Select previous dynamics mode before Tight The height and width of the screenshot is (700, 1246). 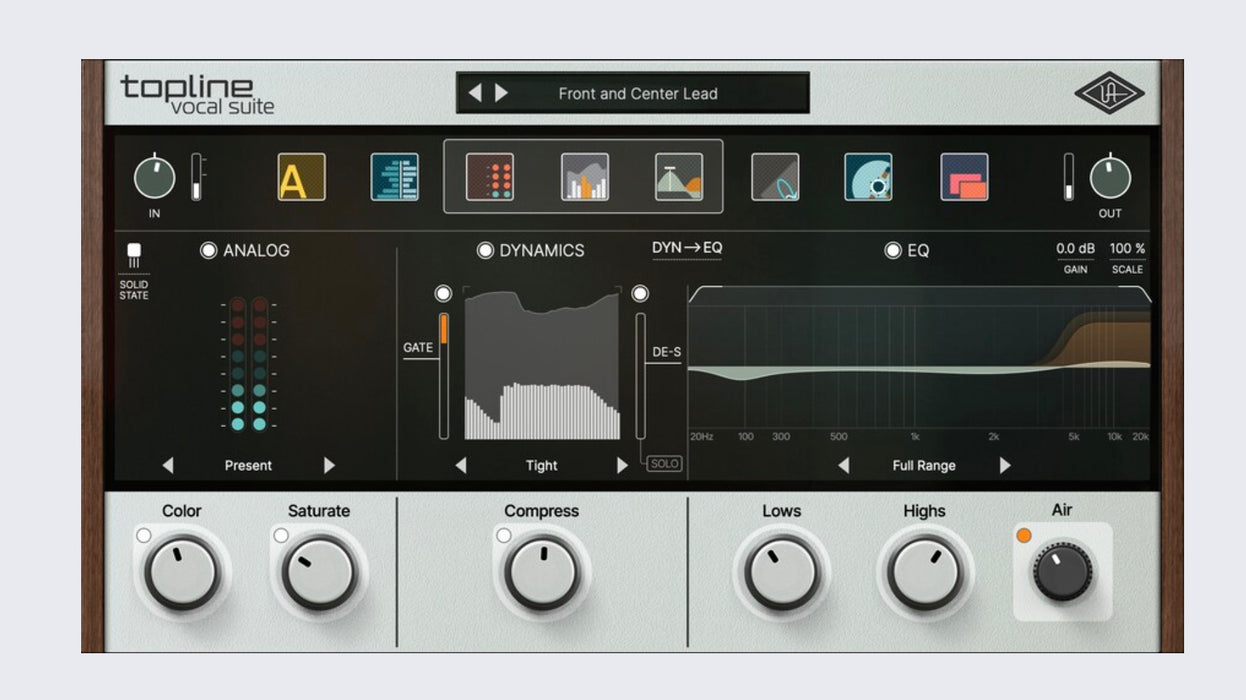[460, 465]
